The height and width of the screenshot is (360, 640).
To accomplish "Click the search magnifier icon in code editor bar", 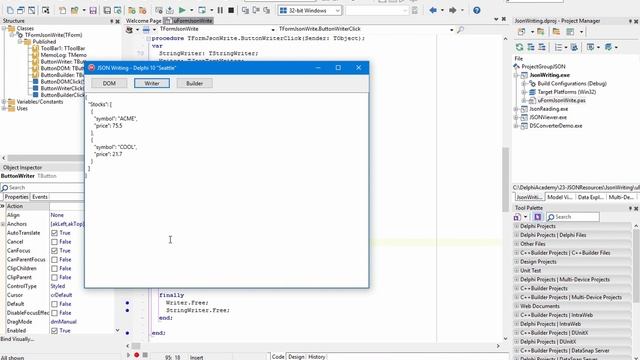I will tap(460, 29).
